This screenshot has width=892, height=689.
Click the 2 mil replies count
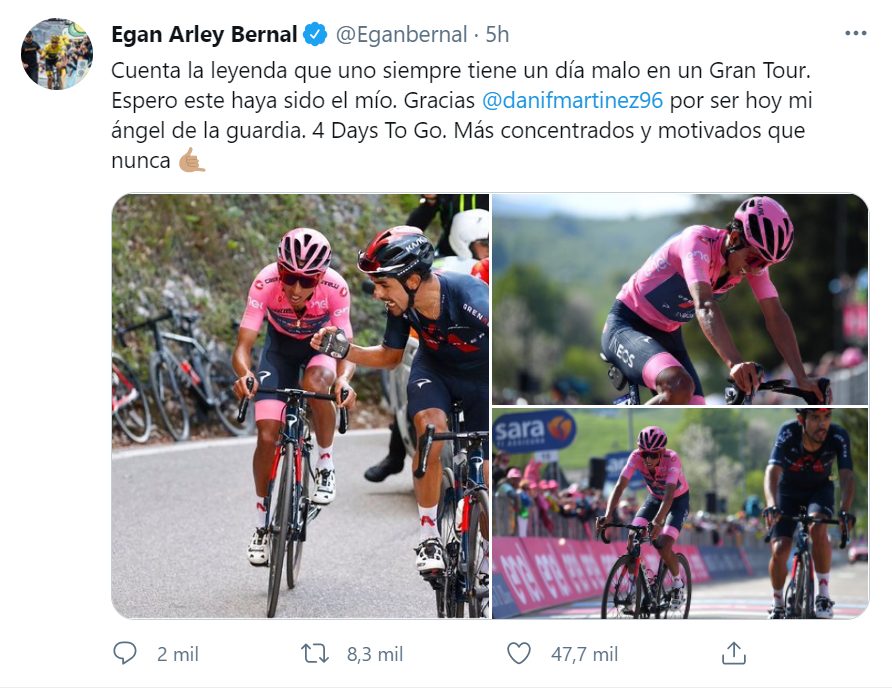(178, 654)
